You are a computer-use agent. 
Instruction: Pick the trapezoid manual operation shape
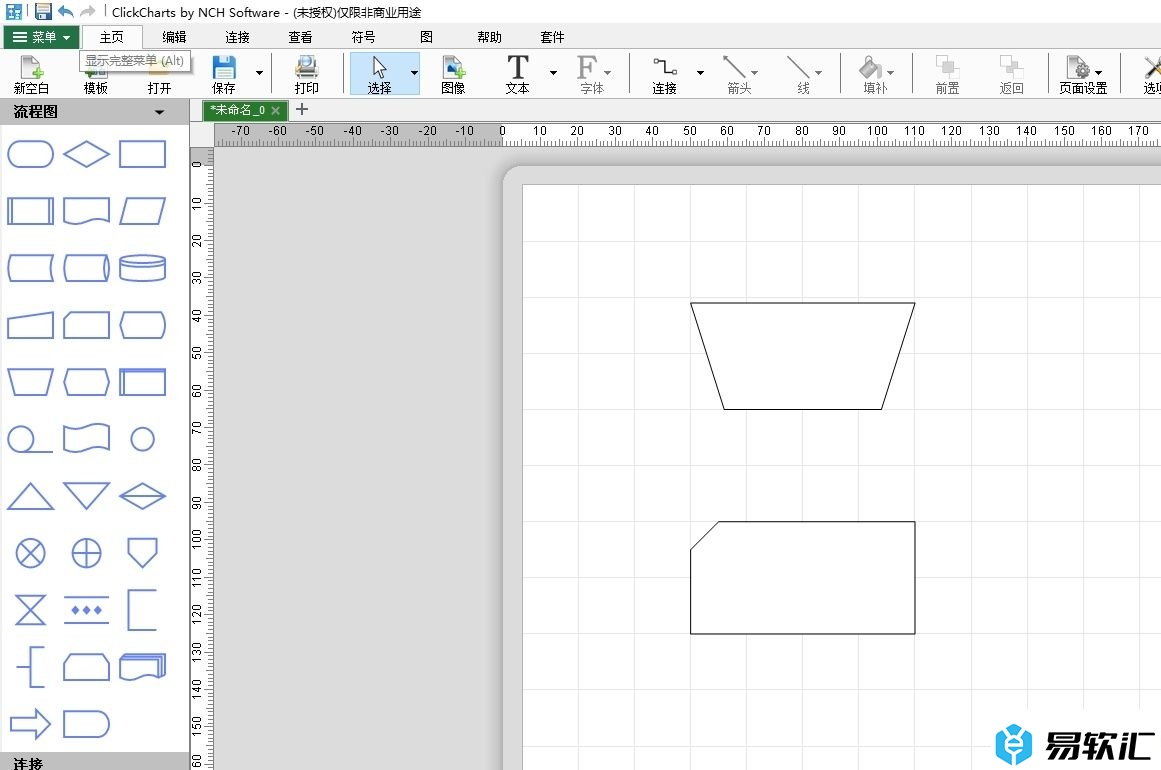pos(30,382)
